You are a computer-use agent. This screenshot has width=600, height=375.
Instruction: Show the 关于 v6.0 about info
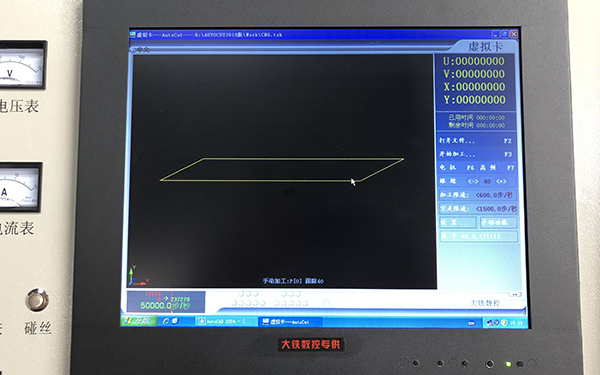point(478,236)
